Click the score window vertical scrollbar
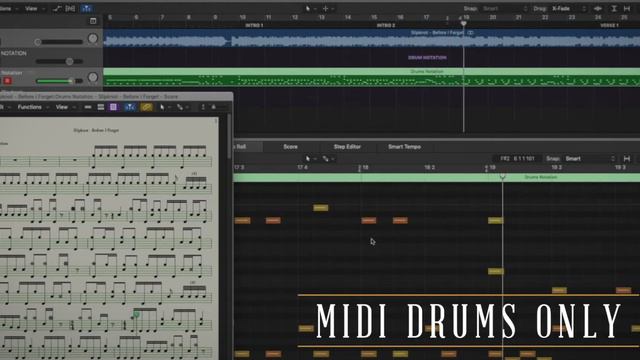 click(229, 137)
